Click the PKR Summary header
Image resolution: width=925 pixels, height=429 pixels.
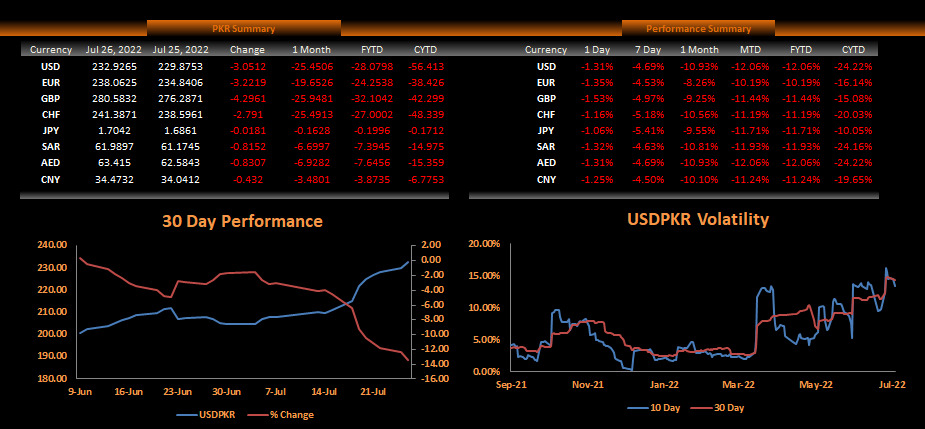pyautogui.click(x=243, y=29)
